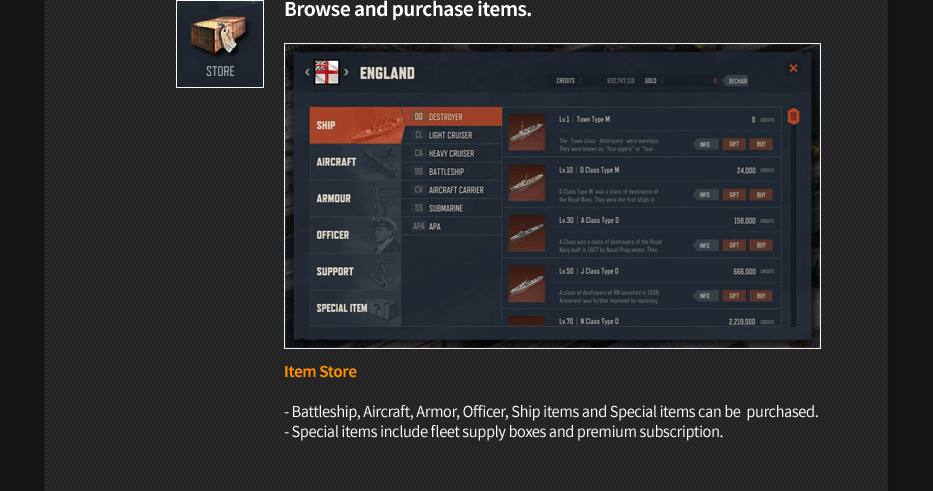Close the store window with the X

(793, 68)
